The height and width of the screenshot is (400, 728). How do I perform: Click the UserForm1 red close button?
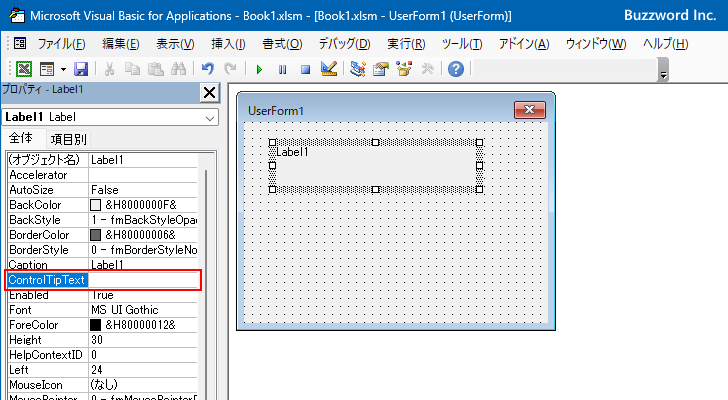click(x=530, y=110)
